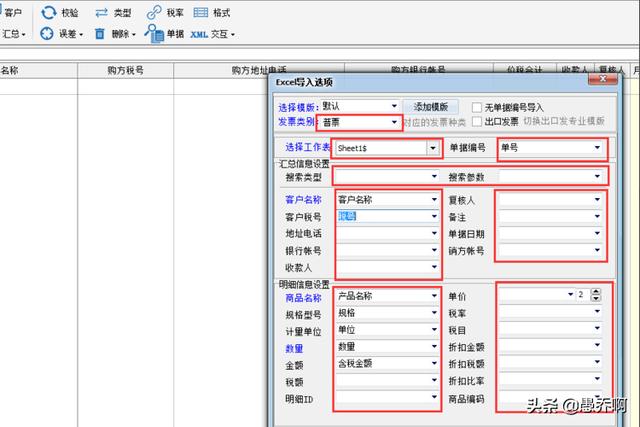This screenshot has height=427, width=640.
Task: Open the 汇总 menu in toolbar
Action: [x=14, y=33]
